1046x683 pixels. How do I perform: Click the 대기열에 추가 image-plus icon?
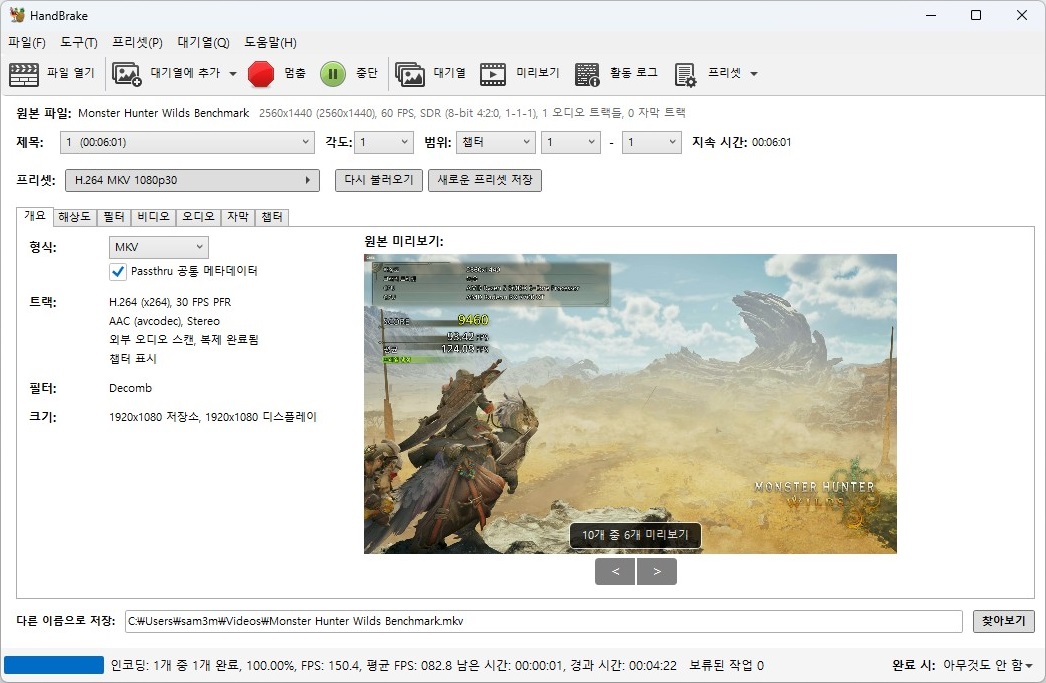[x=126, y=74]
